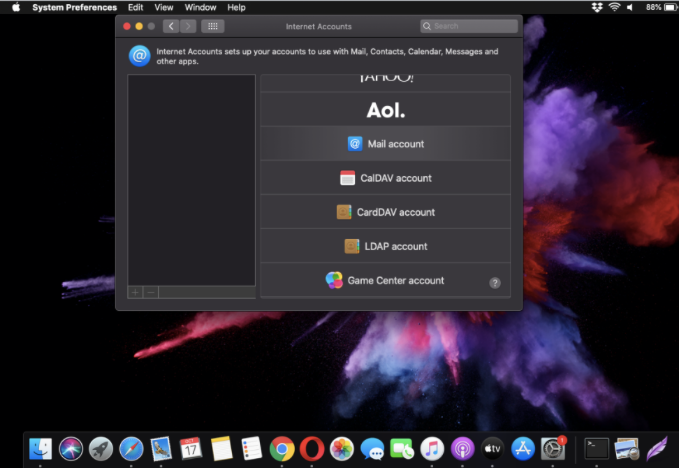Add a Mail account

pyautogui.click(x=386, y=144)
